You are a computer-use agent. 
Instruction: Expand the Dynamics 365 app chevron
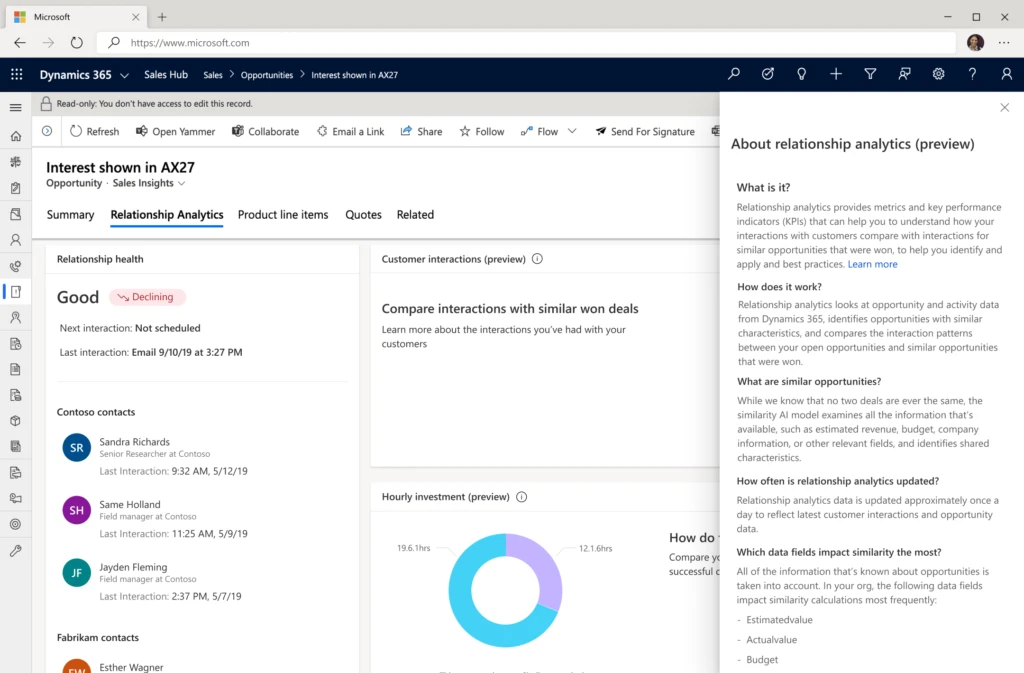(x=123, y=74)
